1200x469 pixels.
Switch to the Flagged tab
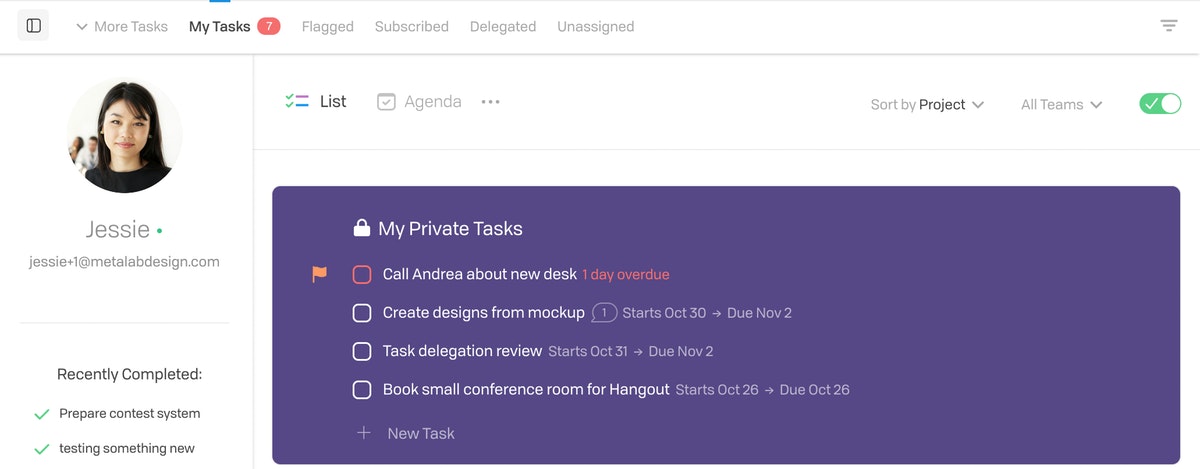(x=328, y=27)
